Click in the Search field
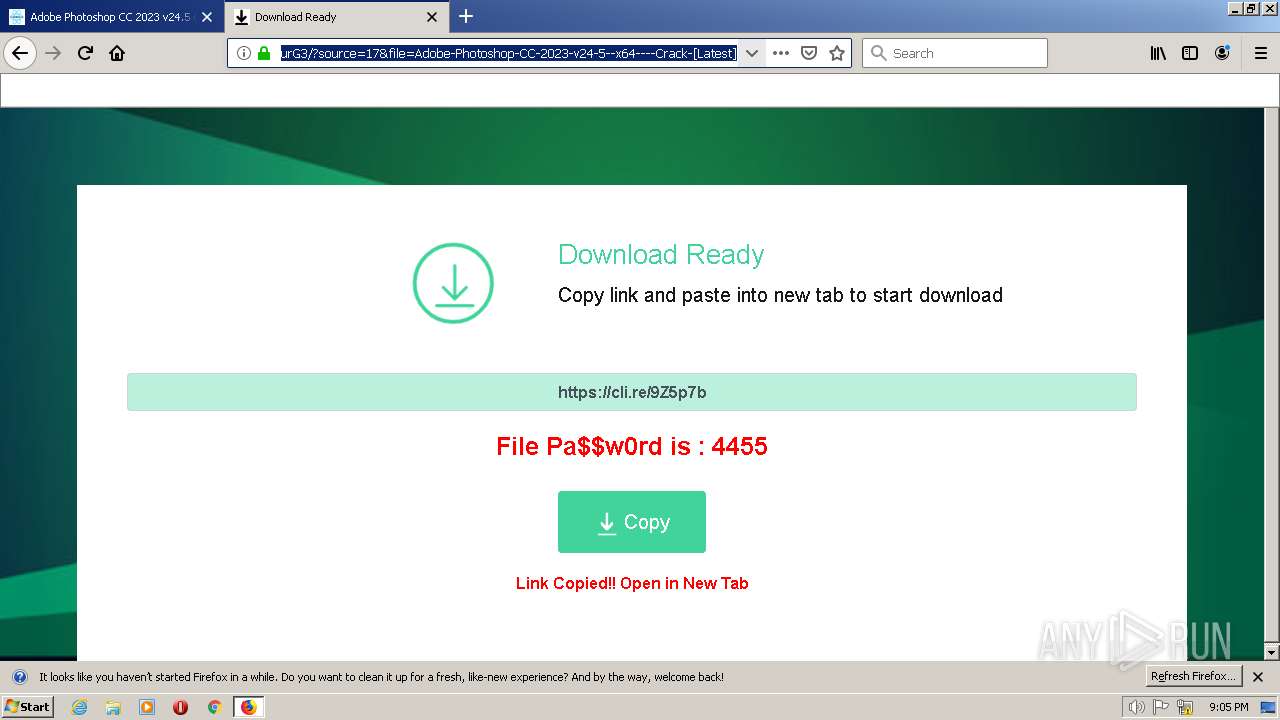Screen dimensions: 1280x720 click(955, 53)
